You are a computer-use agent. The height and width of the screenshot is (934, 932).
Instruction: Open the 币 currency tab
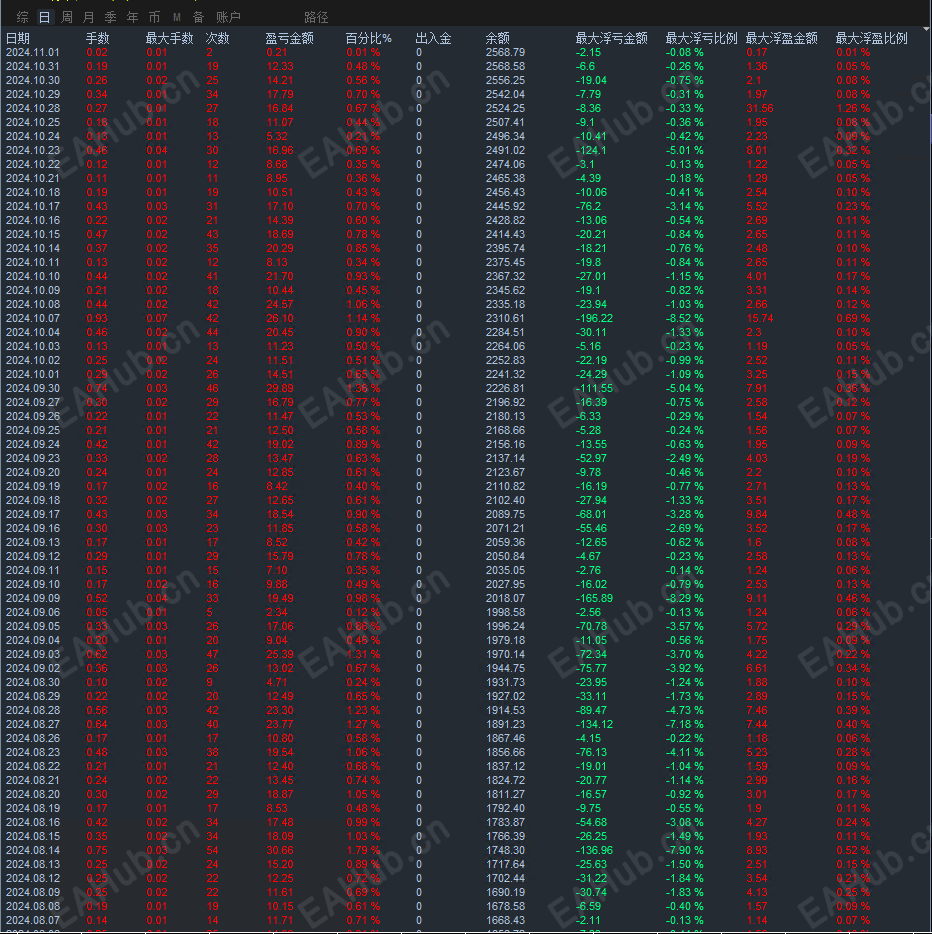click(x=155, y=17)
